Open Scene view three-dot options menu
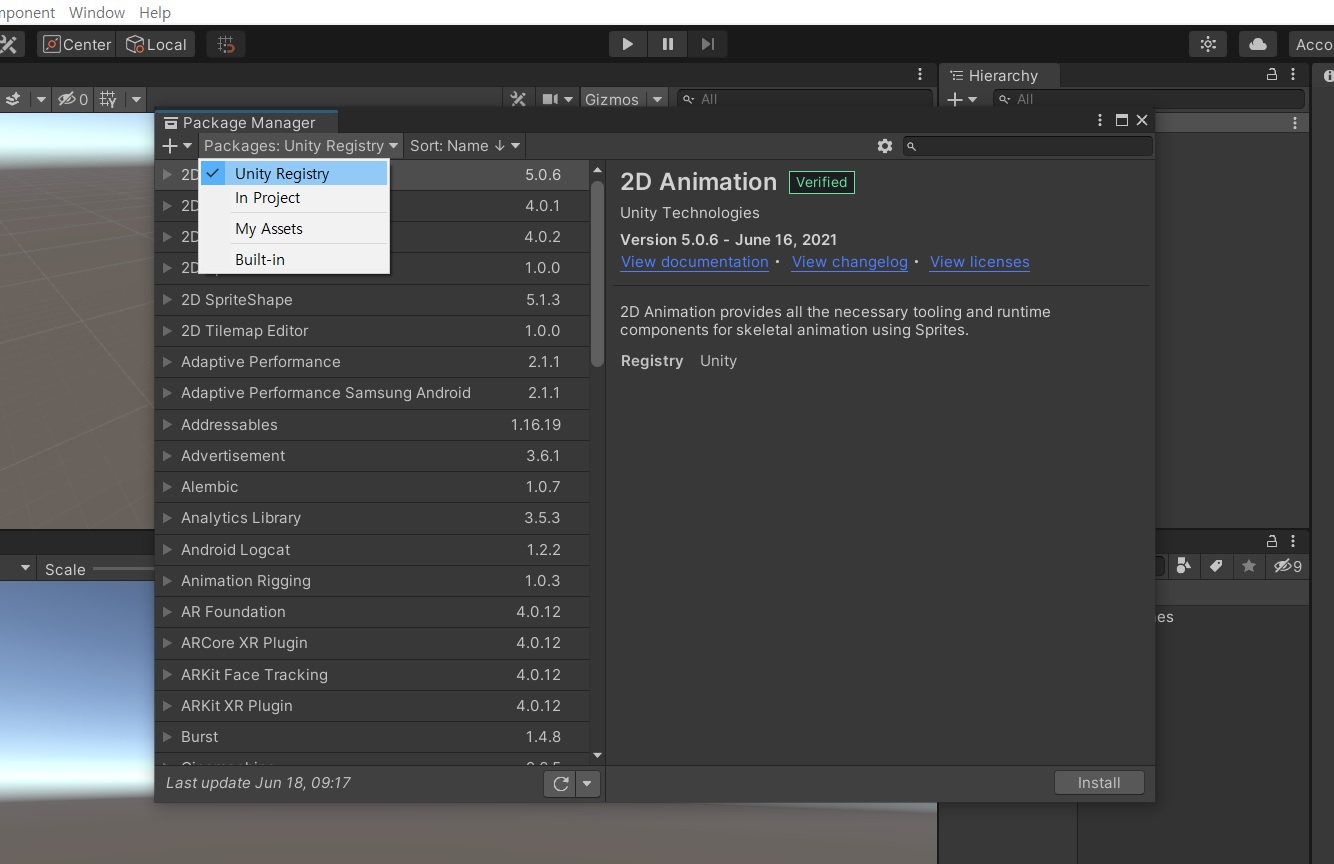 pyautogui.click(x=920, y=75)
